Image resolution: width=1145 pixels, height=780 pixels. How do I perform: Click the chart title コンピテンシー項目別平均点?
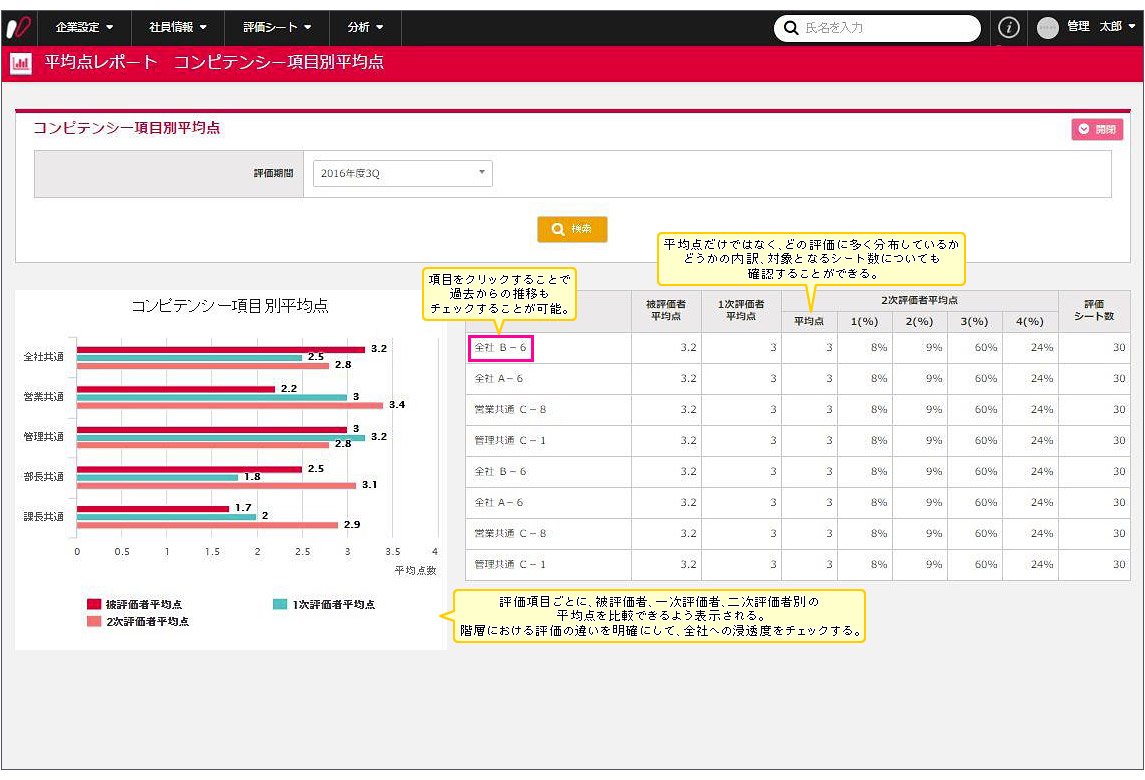point(230,305)
